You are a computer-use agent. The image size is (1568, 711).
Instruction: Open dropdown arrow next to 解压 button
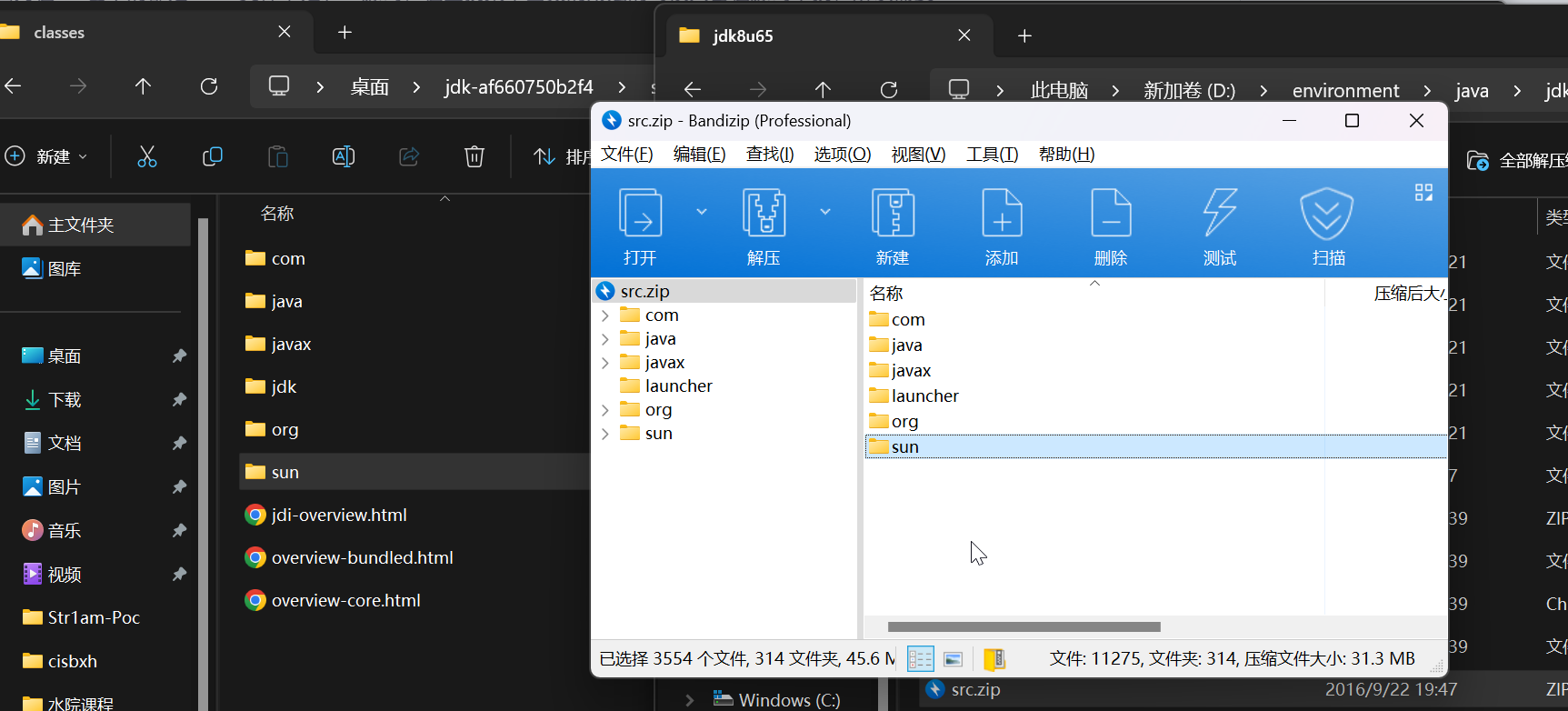click(824, 212)
